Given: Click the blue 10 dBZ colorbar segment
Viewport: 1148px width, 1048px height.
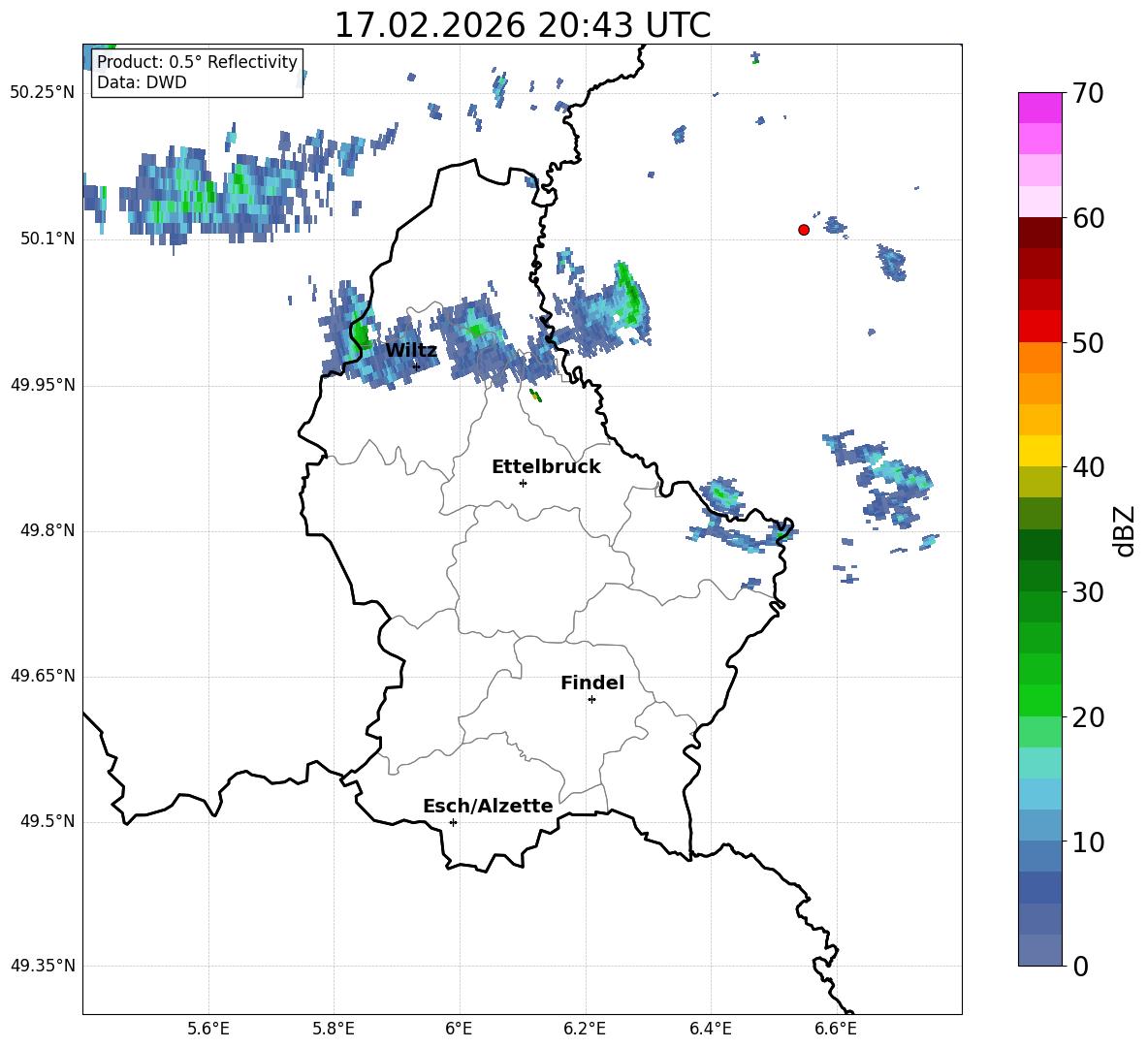Looking at the screenshot, I should point(1039,825).
